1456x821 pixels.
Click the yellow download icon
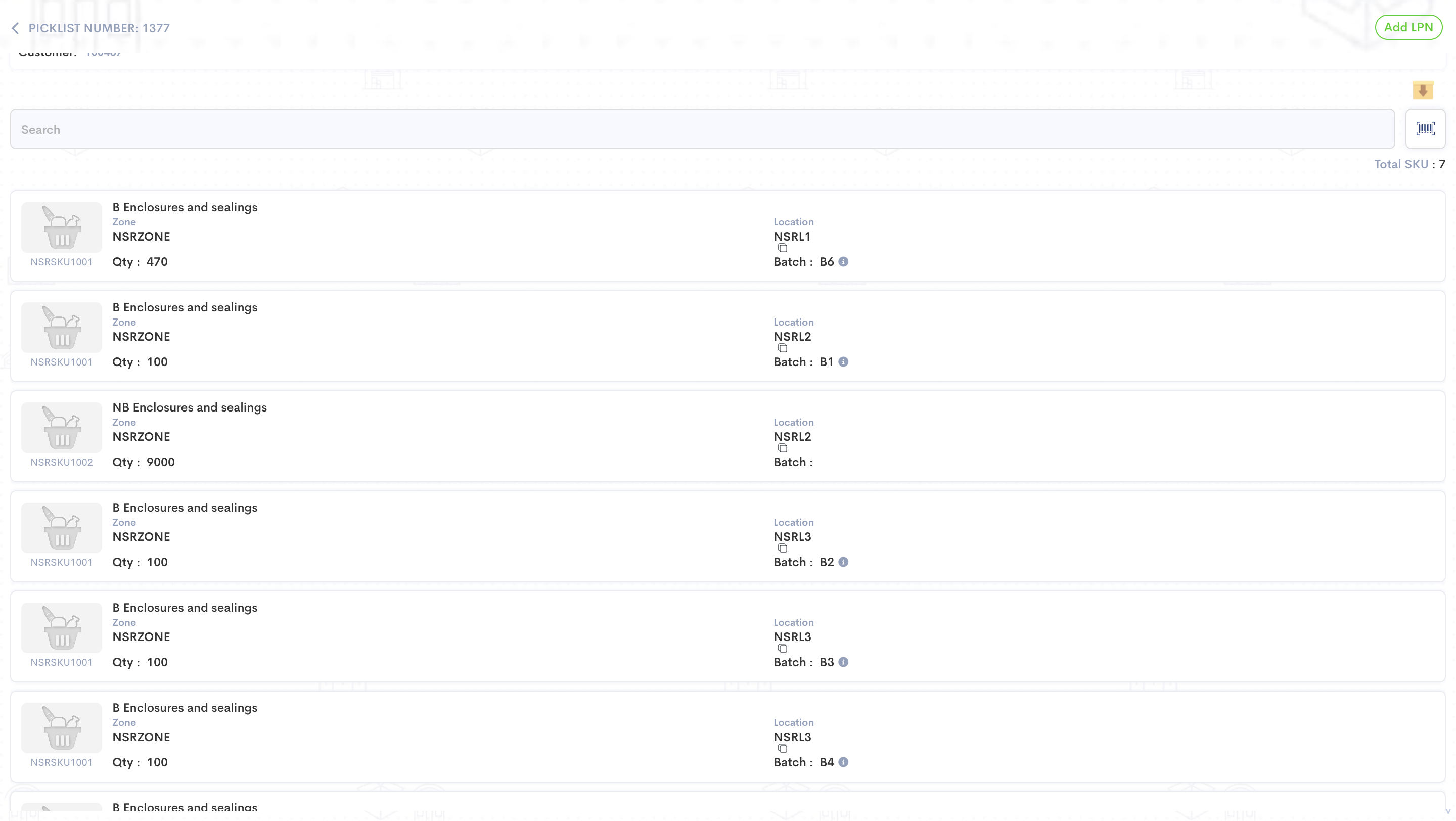(x=1423, y=90)
